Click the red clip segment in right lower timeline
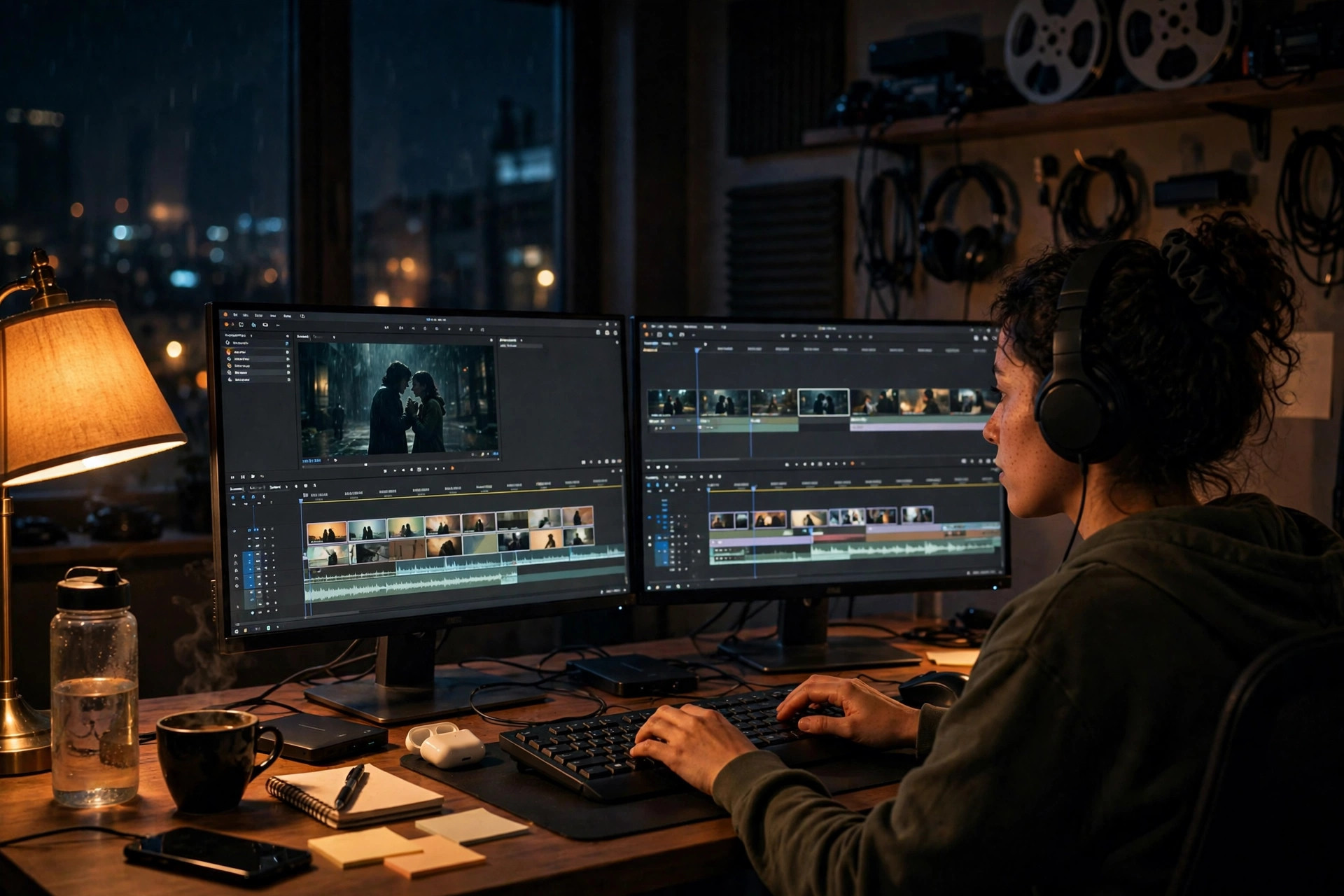 [839, 538]
